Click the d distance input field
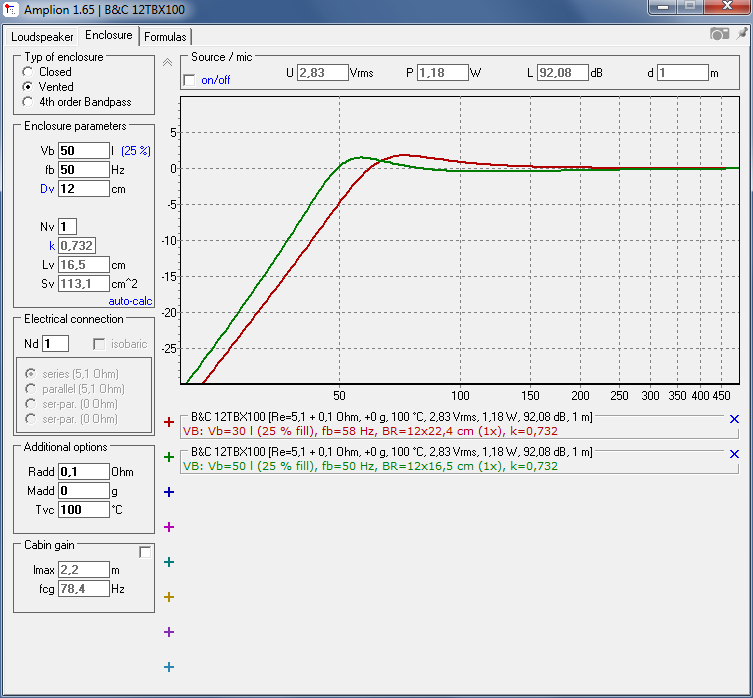 point(682,73)
